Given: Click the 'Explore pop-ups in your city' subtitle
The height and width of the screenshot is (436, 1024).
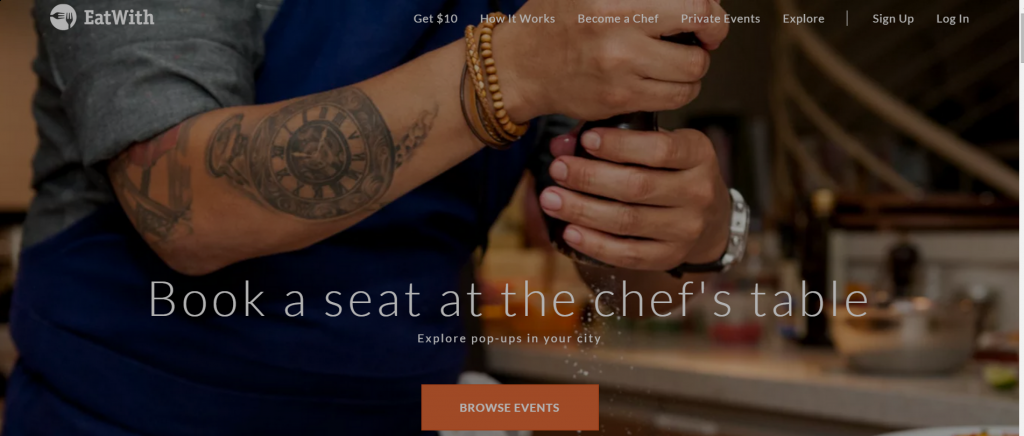Looking at the screenshot, I should click(x=509, y=339).
